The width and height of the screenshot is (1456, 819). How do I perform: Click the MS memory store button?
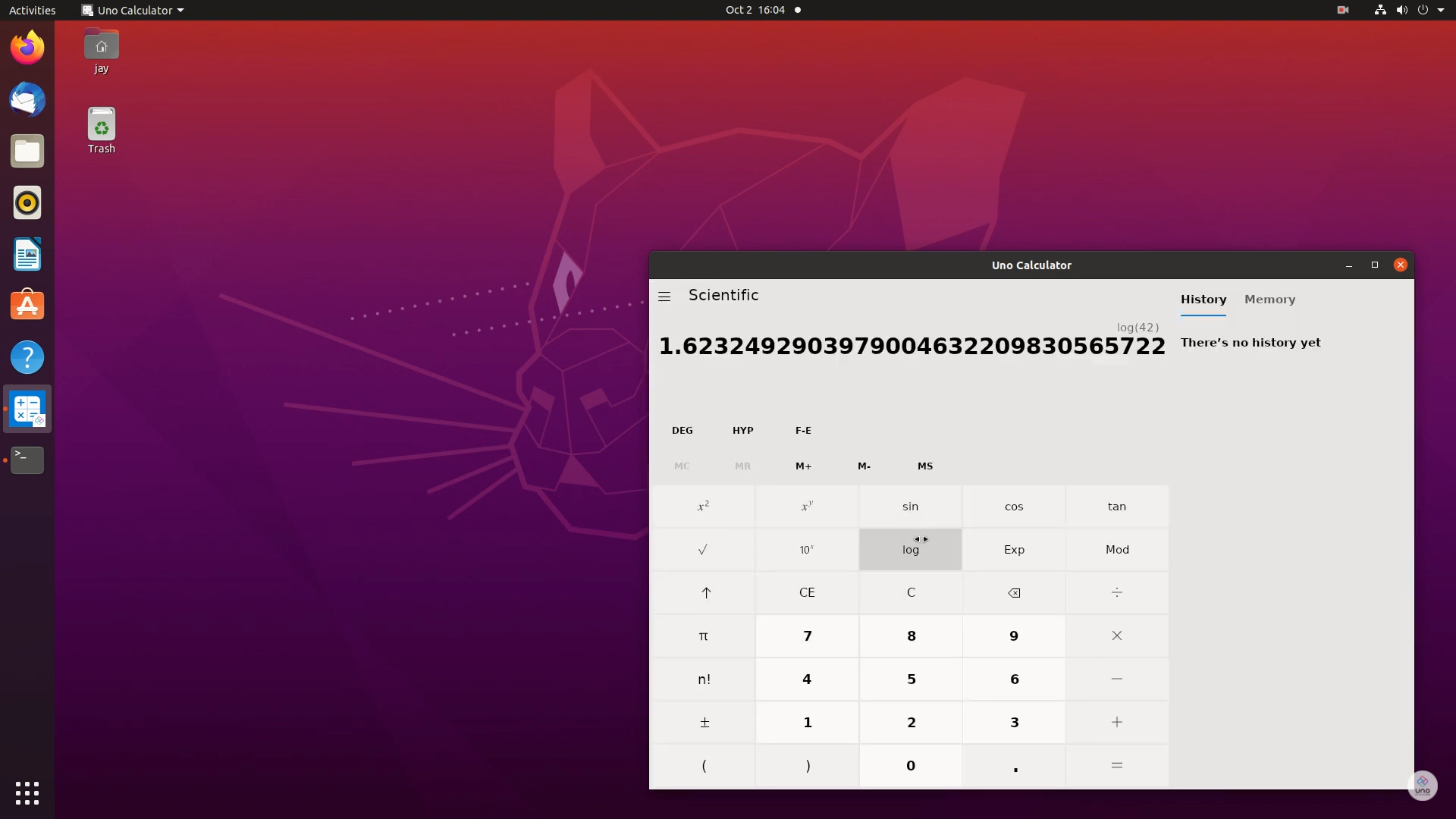point(924,466)
